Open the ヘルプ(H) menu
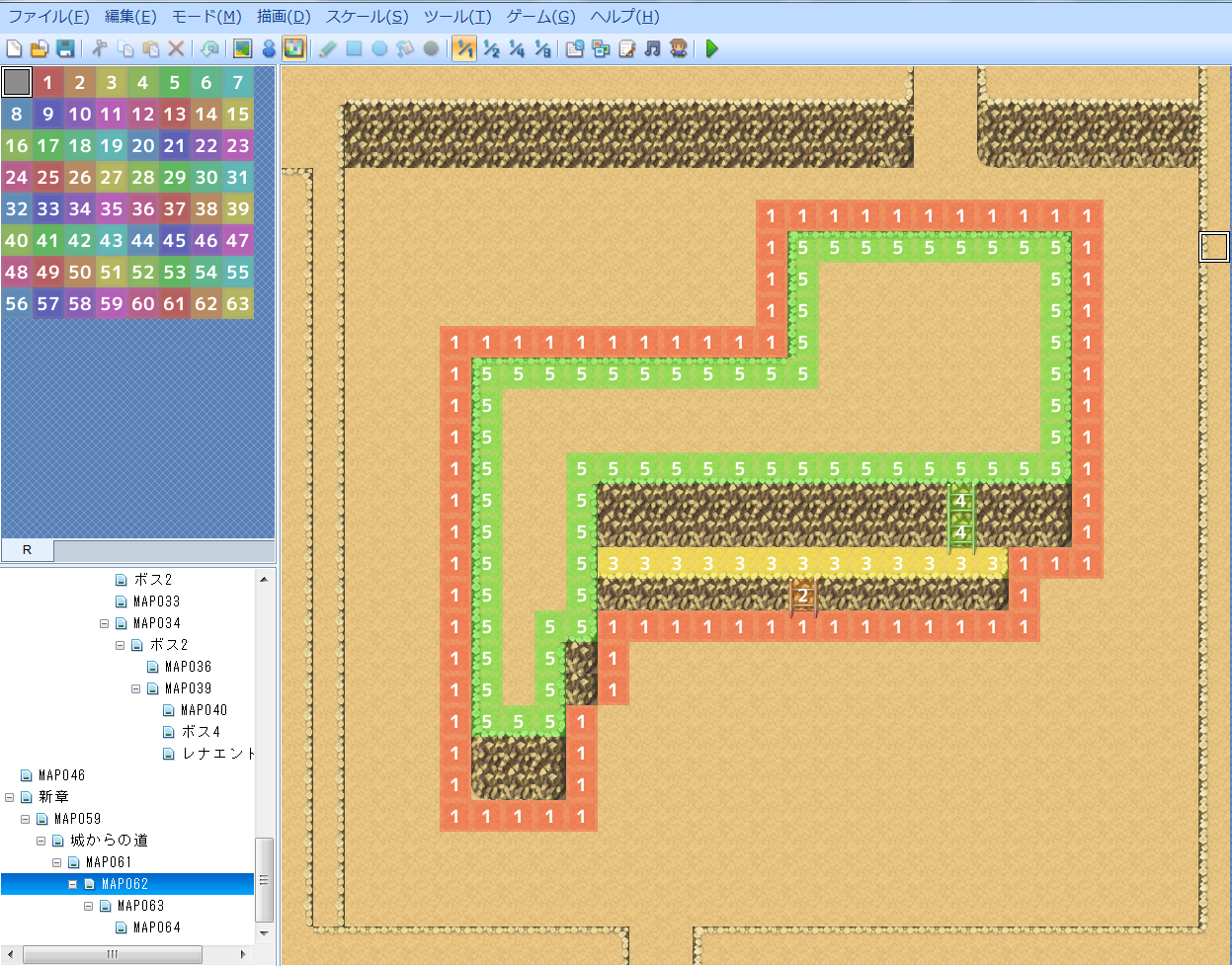The width and height of the screenshot is (1232, 966). click(624, 17)
